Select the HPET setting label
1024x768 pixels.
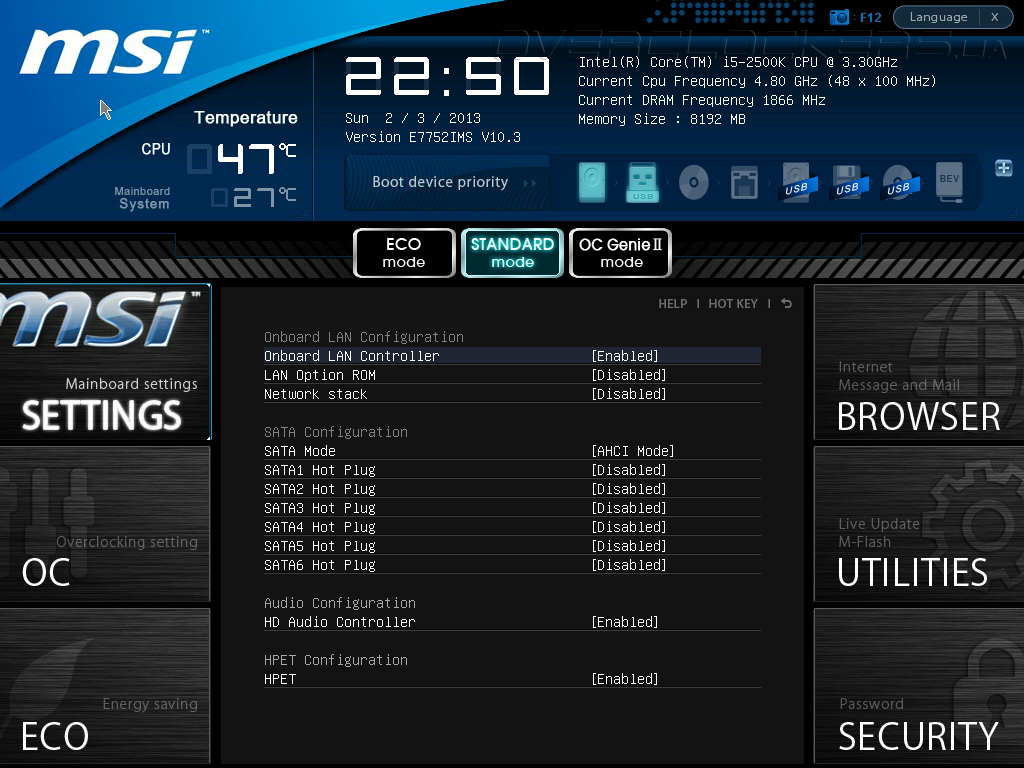[x=280, y=679]
